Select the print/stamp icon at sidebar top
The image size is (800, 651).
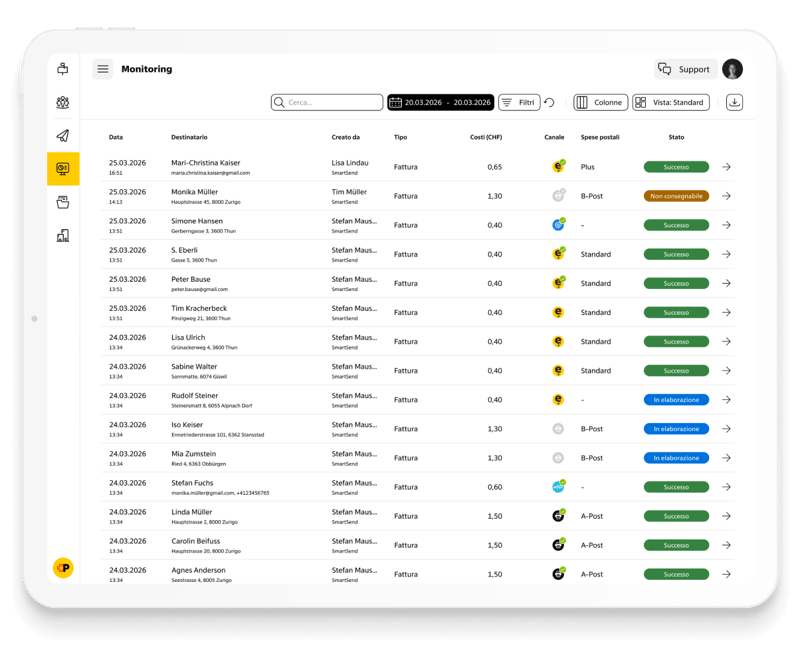(x=62, y=69)
